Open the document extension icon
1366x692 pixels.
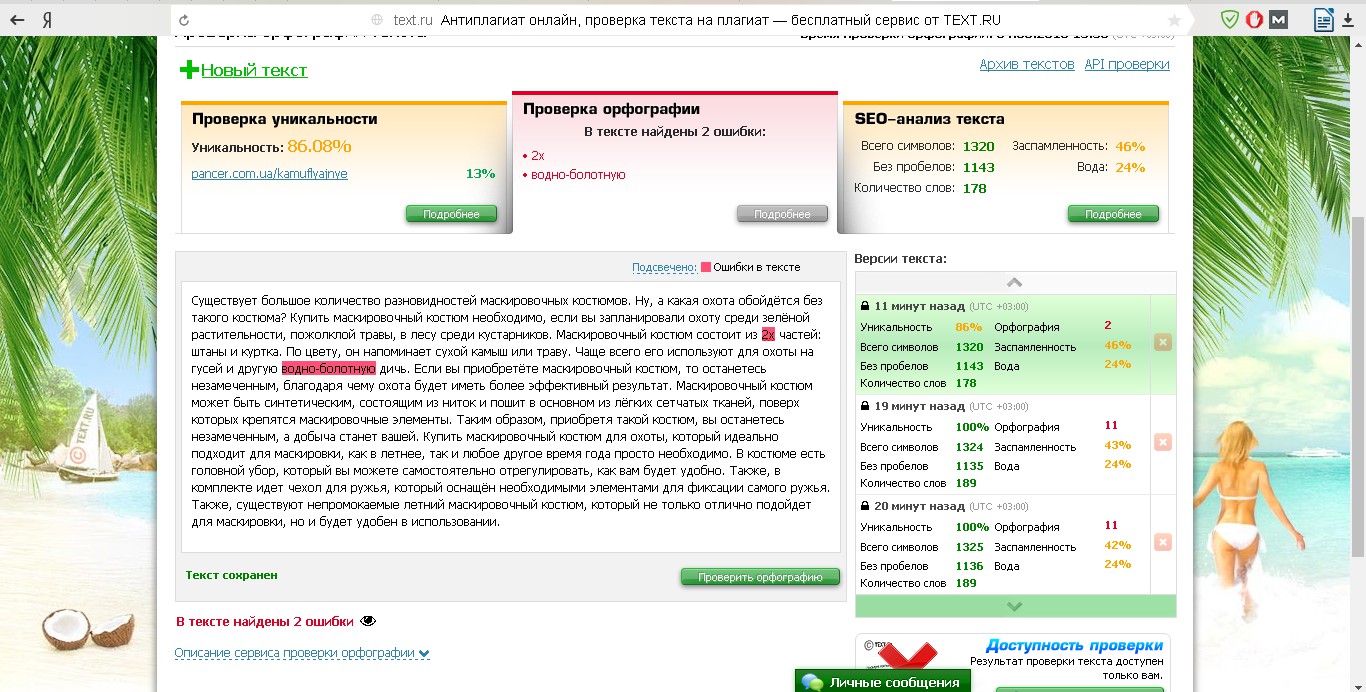(x=1324, y=19)
